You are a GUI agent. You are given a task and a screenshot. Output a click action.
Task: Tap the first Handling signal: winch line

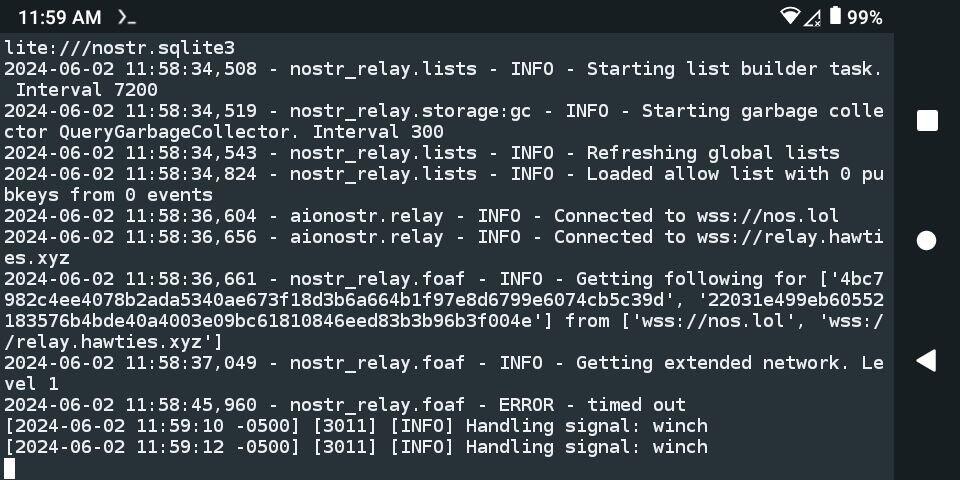pyautogui.click(x=356, y=426)
